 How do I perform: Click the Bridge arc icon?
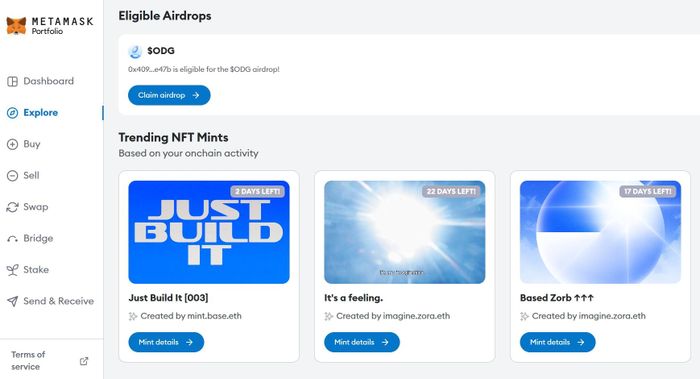point(12,239)
